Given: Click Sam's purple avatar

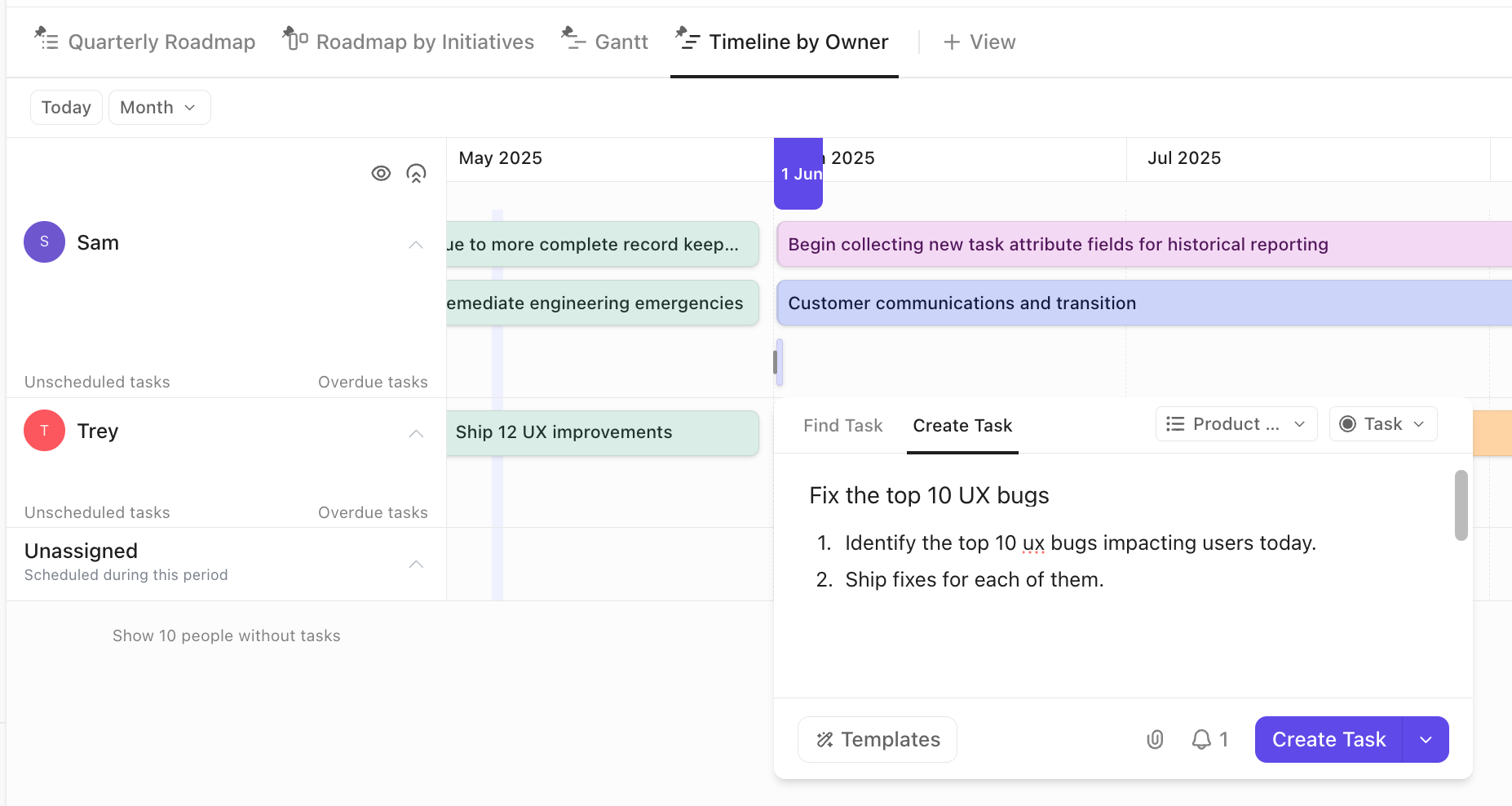Looking at the screenshot, I should click(44, 242).
